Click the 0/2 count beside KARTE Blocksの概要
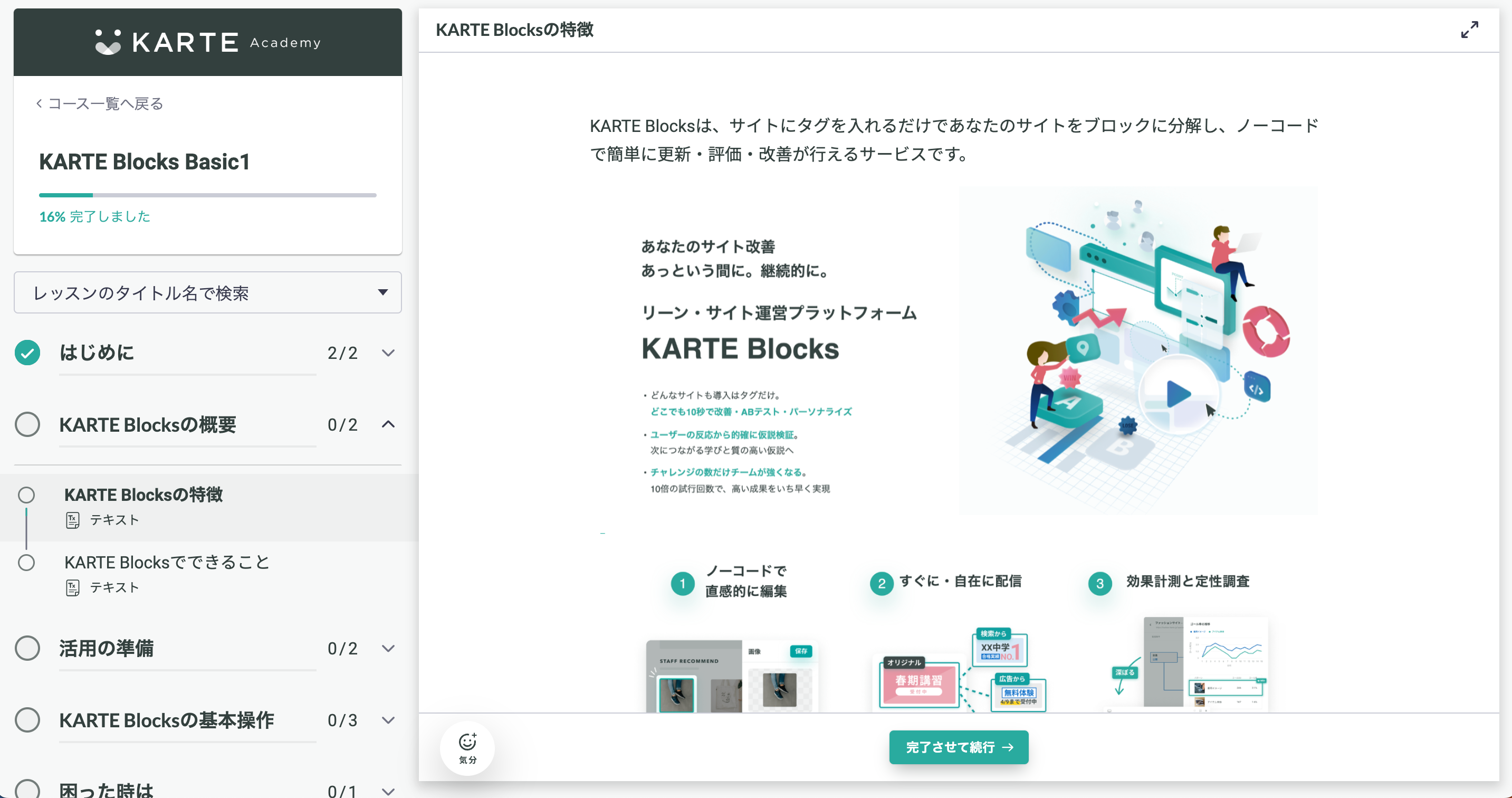The width and height of the screenshot is (1512, 798). (343, 424)
